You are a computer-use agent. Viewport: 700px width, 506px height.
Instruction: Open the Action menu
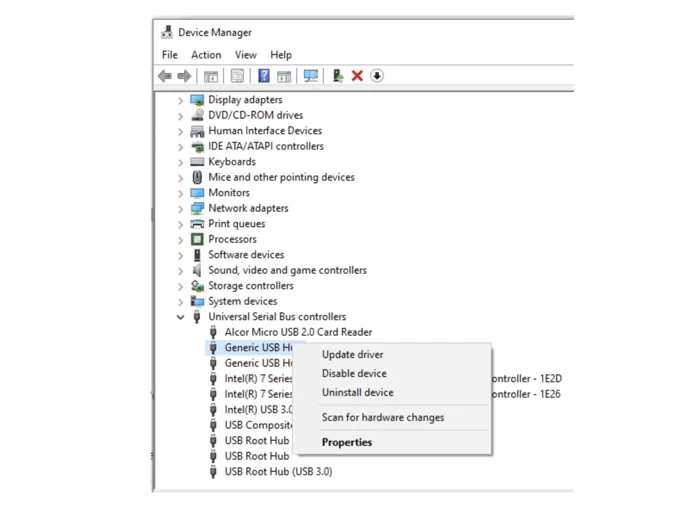pyautogui.click(x=206, y=55)
